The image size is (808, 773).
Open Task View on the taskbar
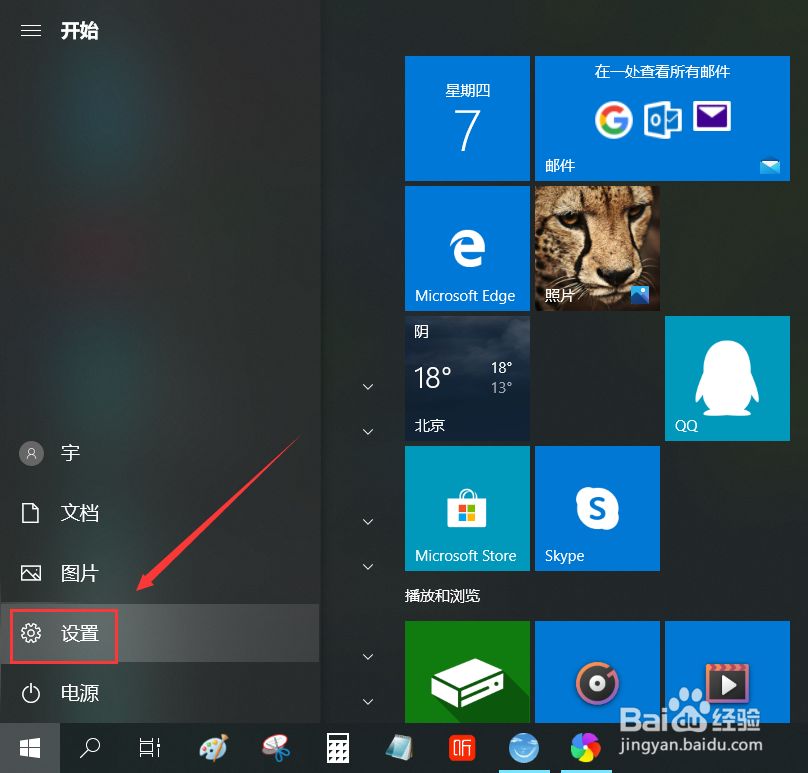point(150,748)
